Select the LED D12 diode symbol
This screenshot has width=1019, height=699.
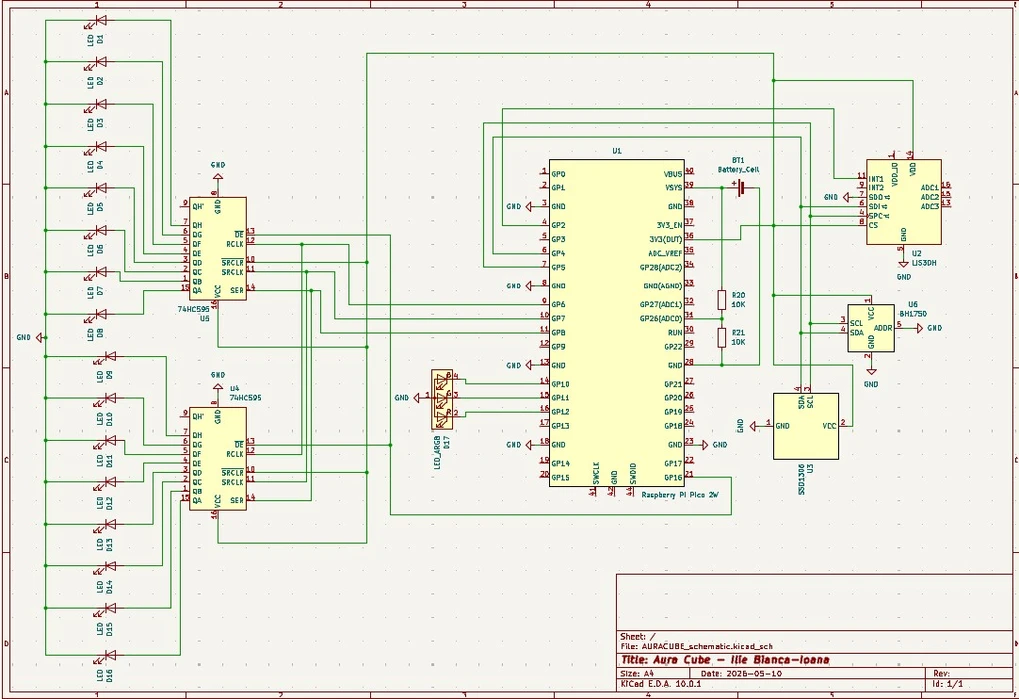[x=110, y=482]
